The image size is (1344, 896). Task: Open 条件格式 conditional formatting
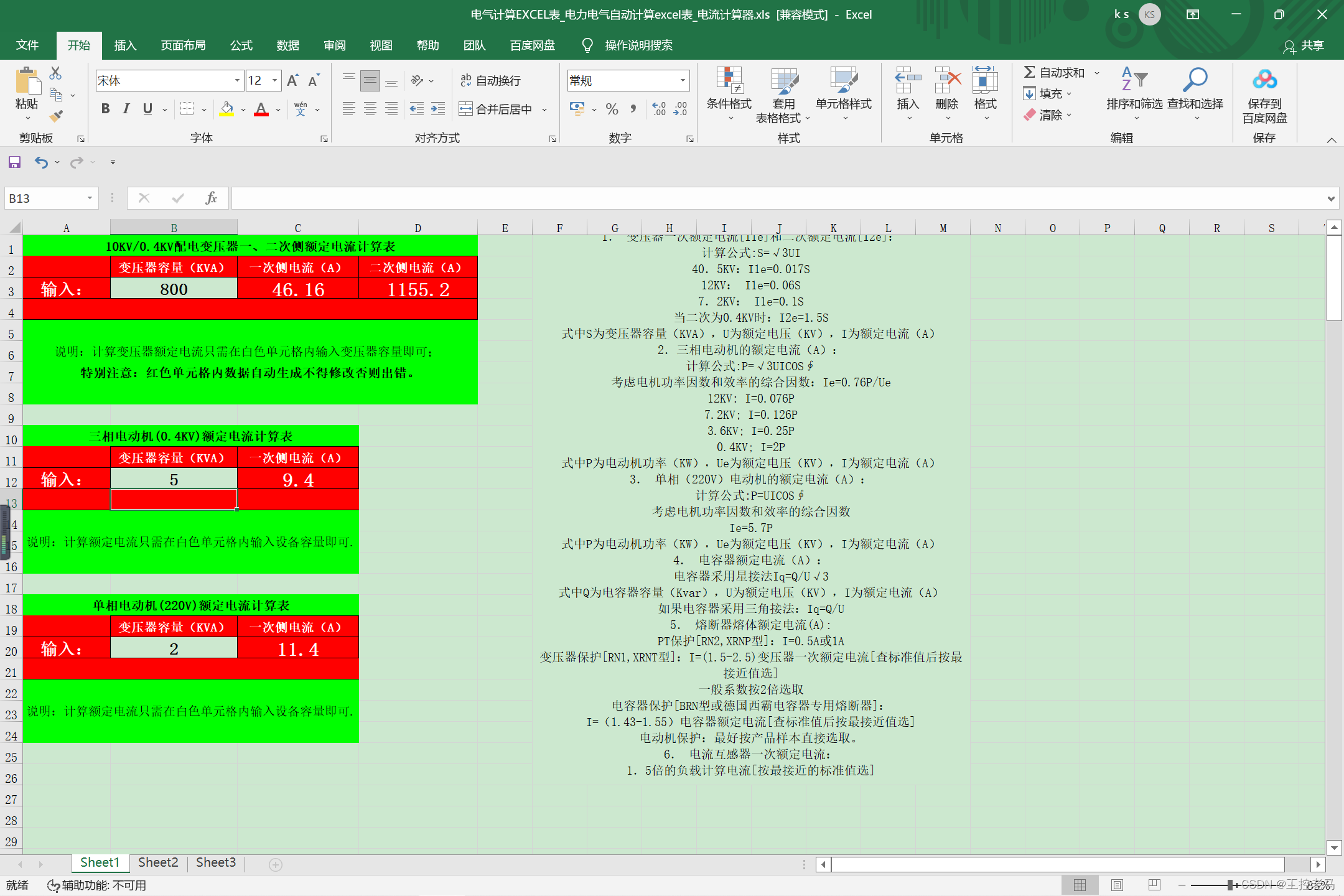tap(729, 93)
